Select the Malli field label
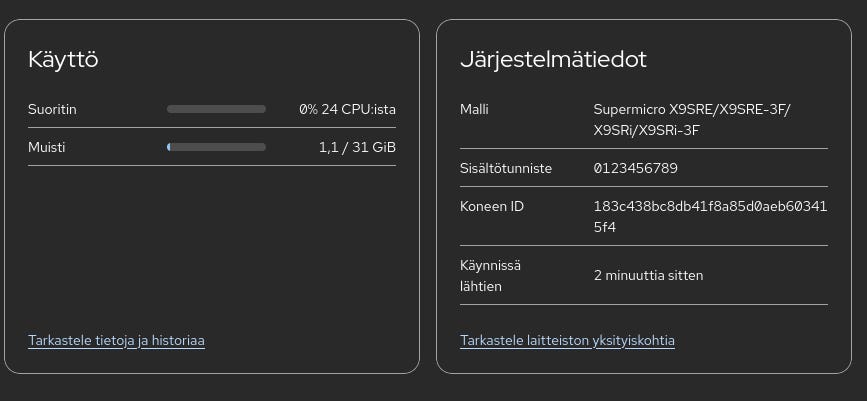This screenshot has height=401, width=867. (474, 109)
